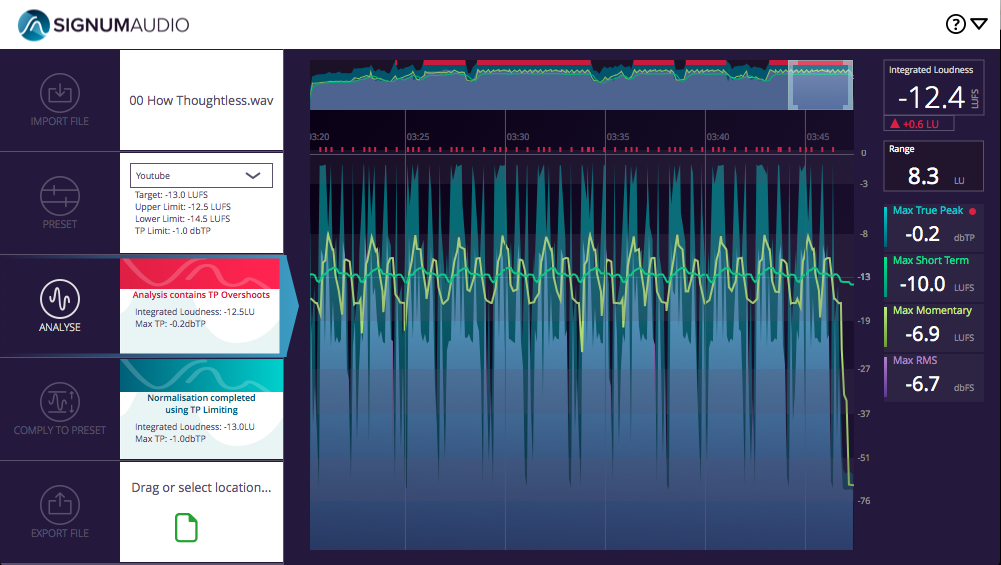This screenshot has width=1001, height=565.
Task: Open the Youtube preset dropdown
Action: [202, 175]
